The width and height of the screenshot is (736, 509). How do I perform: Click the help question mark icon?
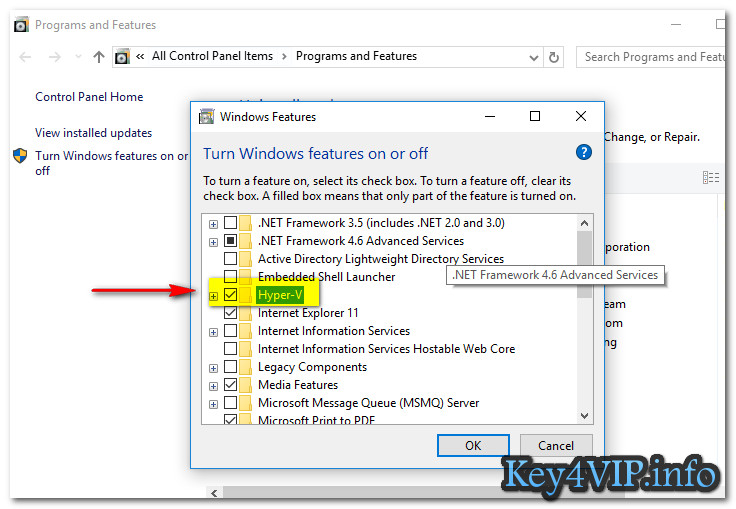click(583, 152)
